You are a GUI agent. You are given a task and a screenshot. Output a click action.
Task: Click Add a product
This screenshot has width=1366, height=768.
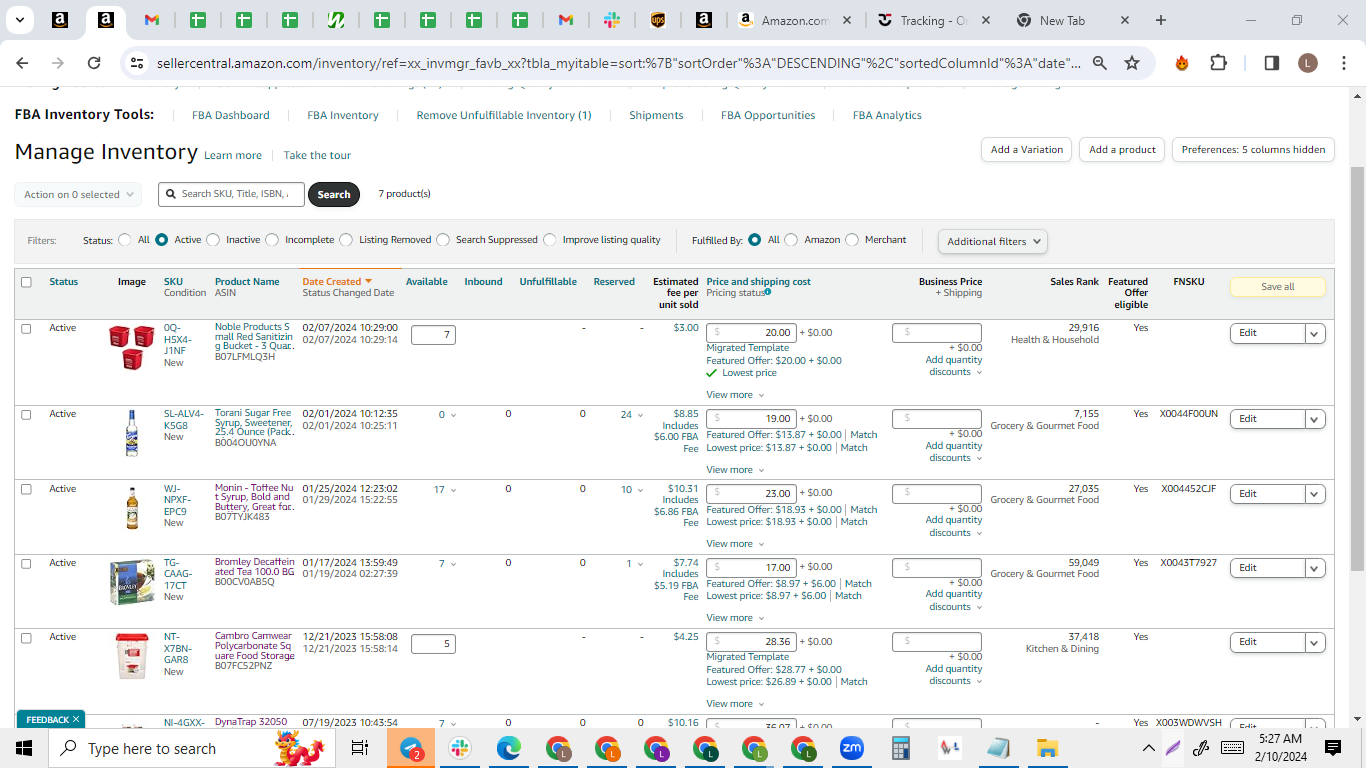pyautogui.click(x=1122, y=150)
